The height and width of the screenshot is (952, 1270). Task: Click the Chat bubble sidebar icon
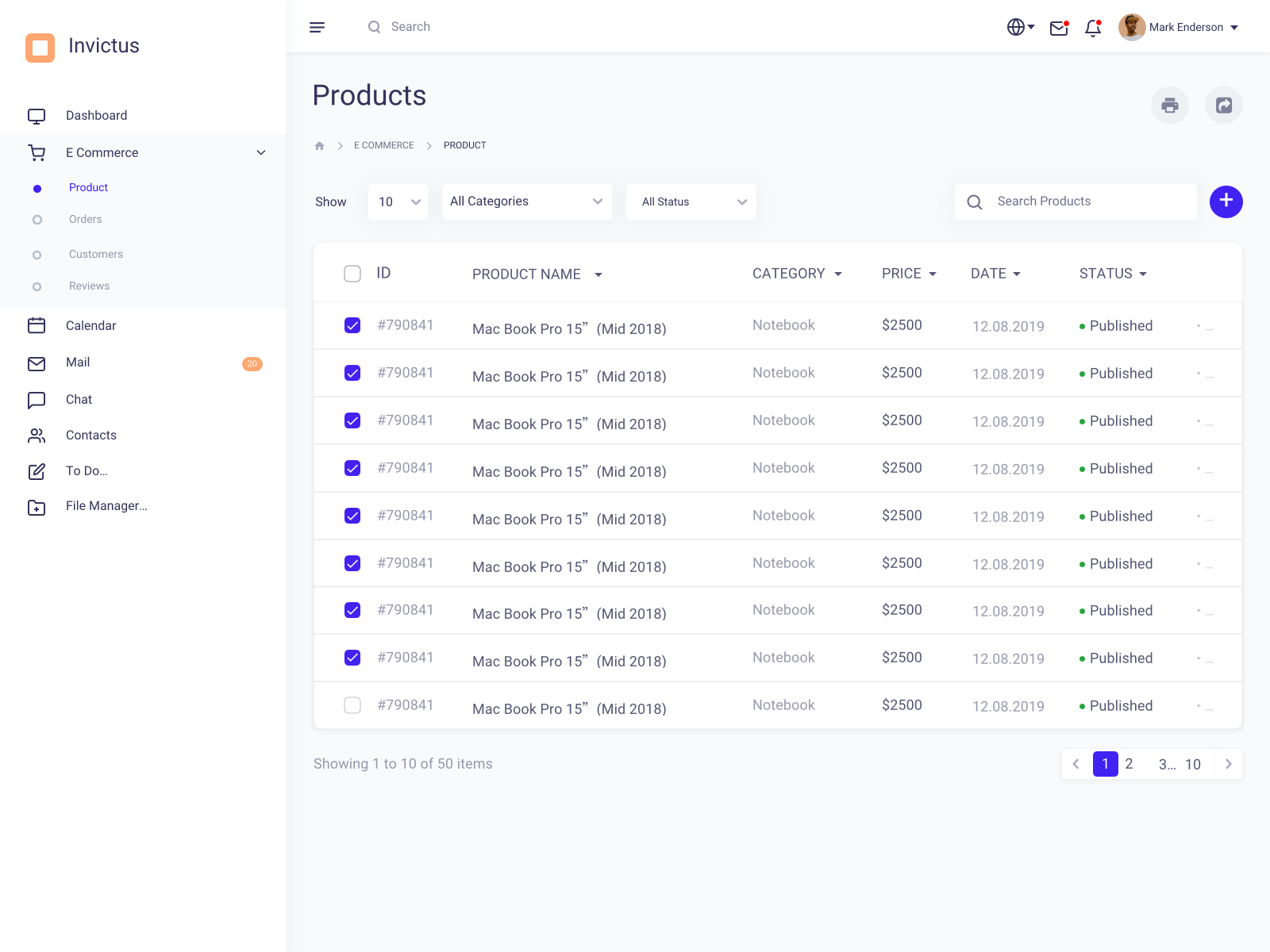(37, 400)
